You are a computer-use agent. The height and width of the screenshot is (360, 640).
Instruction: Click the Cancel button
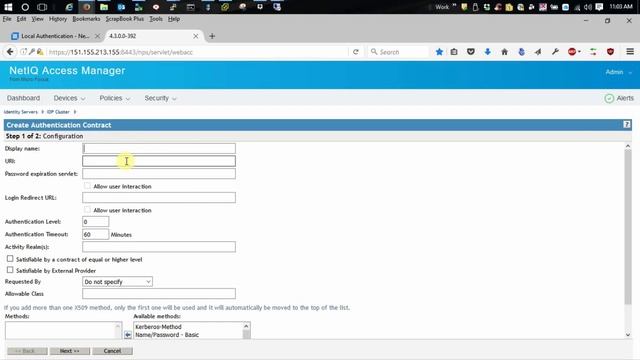point(112,351)
